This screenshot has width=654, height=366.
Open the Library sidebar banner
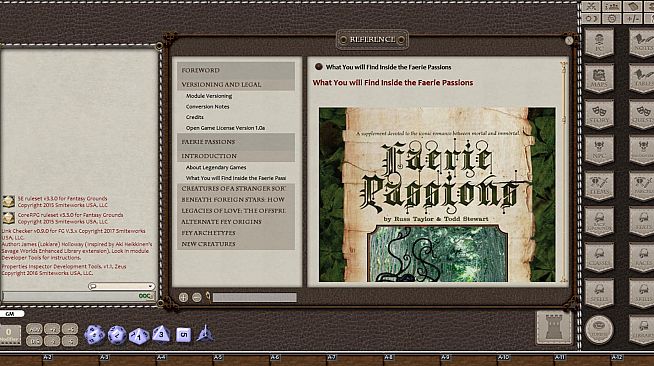click(x=642, y=329)
